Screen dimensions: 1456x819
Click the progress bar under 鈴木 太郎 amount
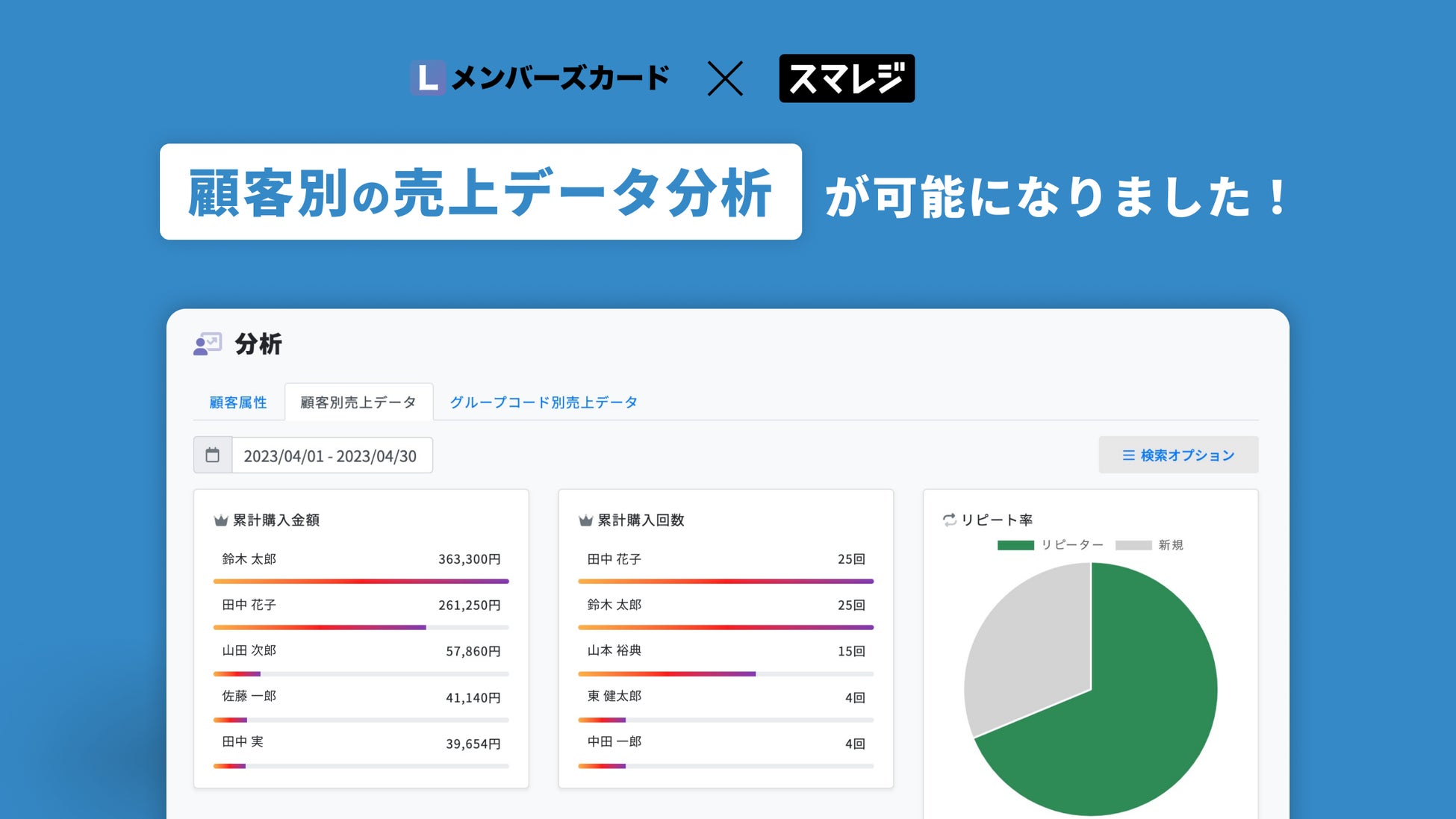click(x=361, y=581)
